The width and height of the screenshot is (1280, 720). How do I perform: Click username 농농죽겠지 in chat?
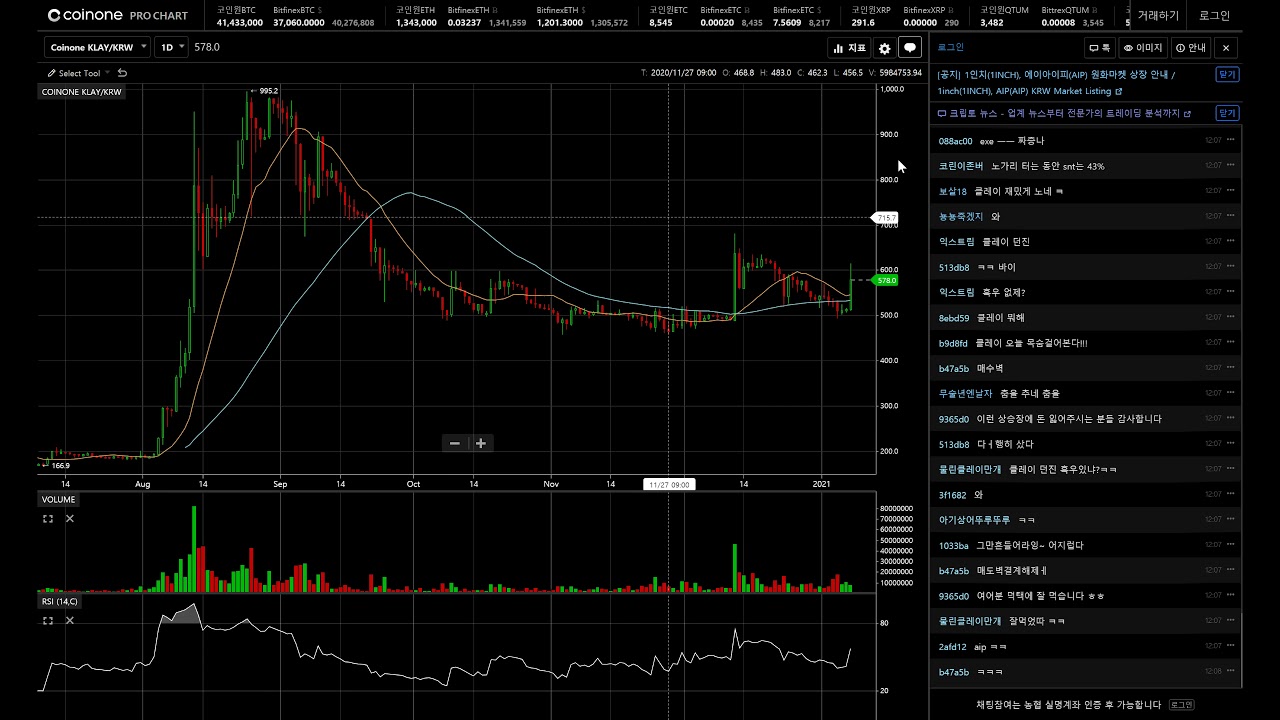(x=960, y=216)
